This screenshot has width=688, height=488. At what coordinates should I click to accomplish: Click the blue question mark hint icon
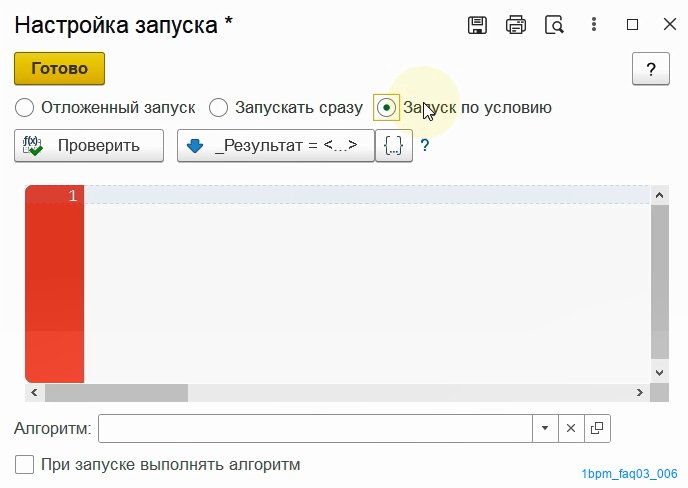pos(424,145)
